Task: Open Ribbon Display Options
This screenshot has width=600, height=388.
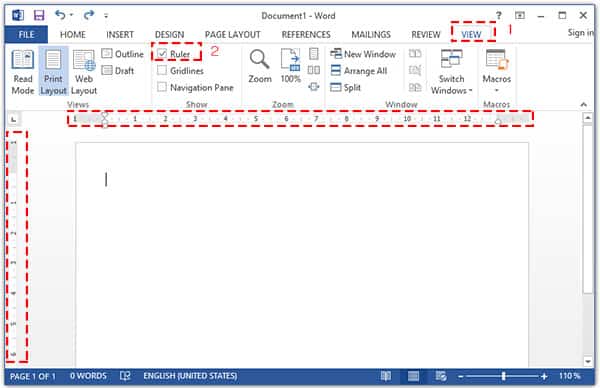Action: (520, 16)
